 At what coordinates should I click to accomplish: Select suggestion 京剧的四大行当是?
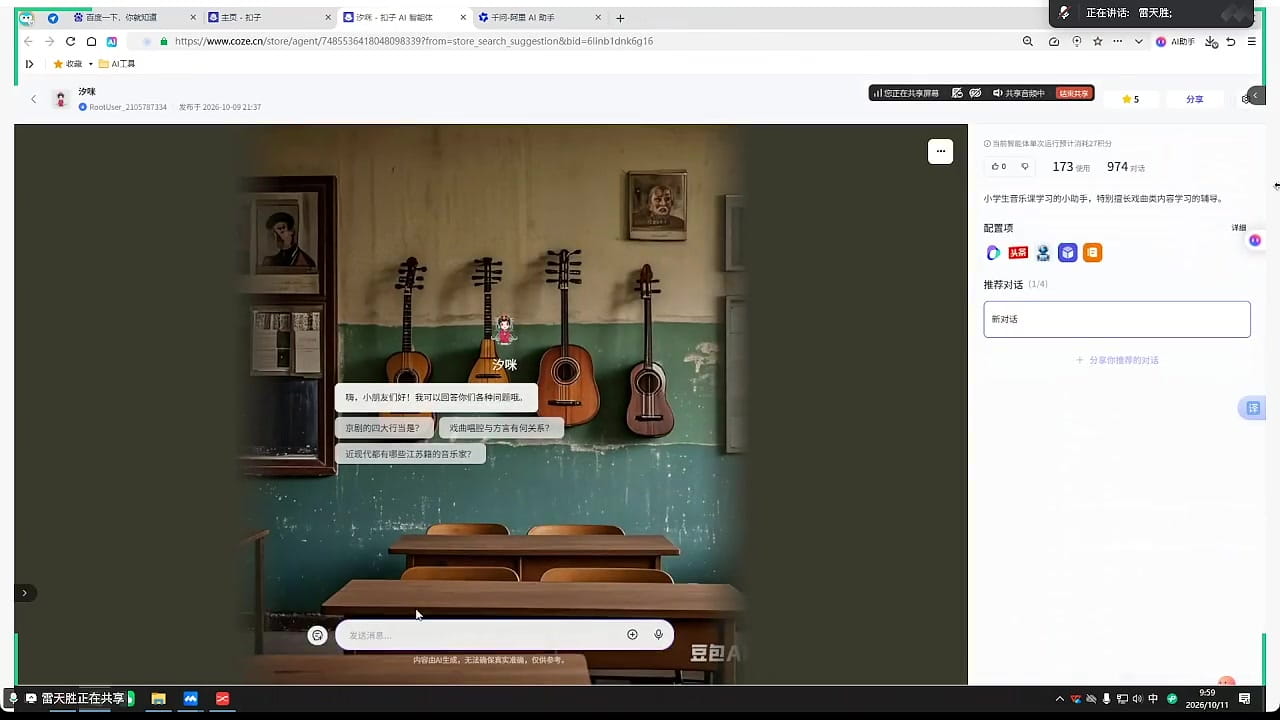[x=383, y=428]
